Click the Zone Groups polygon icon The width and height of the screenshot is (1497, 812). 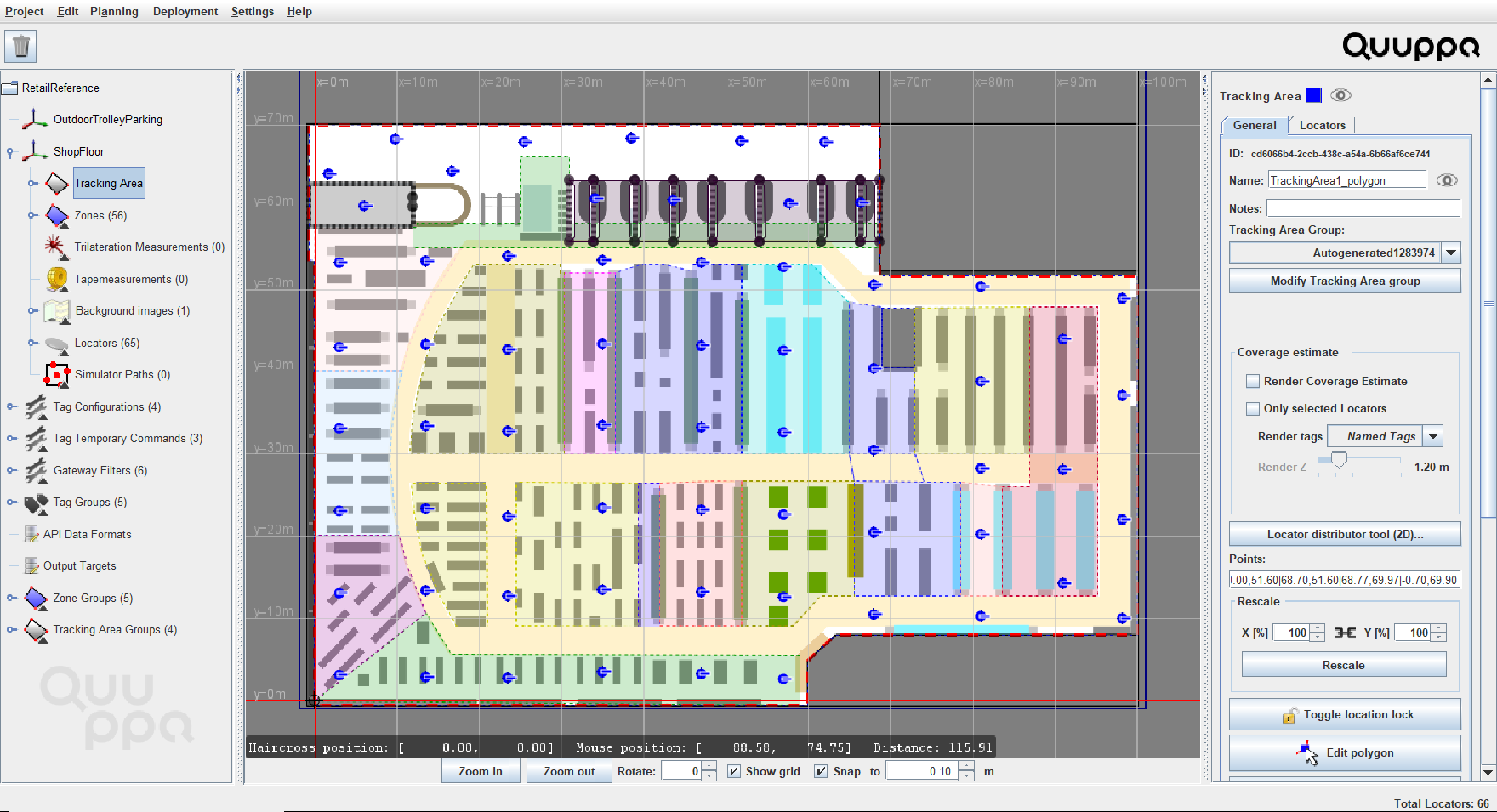click(x=36, y=598)
